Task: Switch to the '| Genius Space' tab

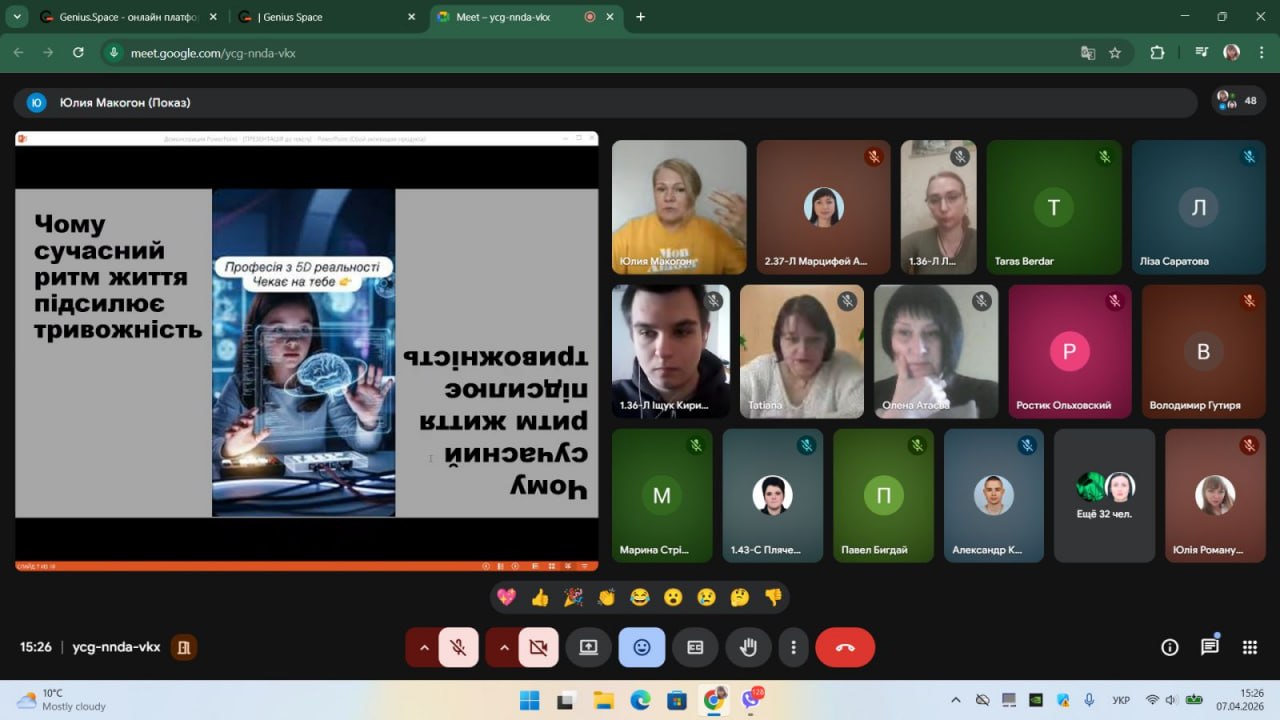Action: click(x=327, y=17)
